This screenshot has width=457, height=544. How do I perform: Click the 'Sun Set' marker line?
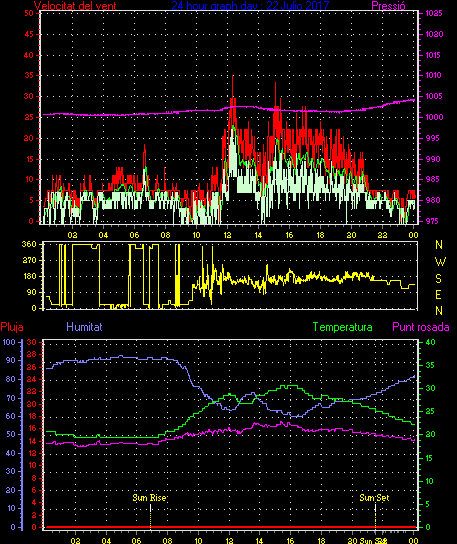[375, 516]
